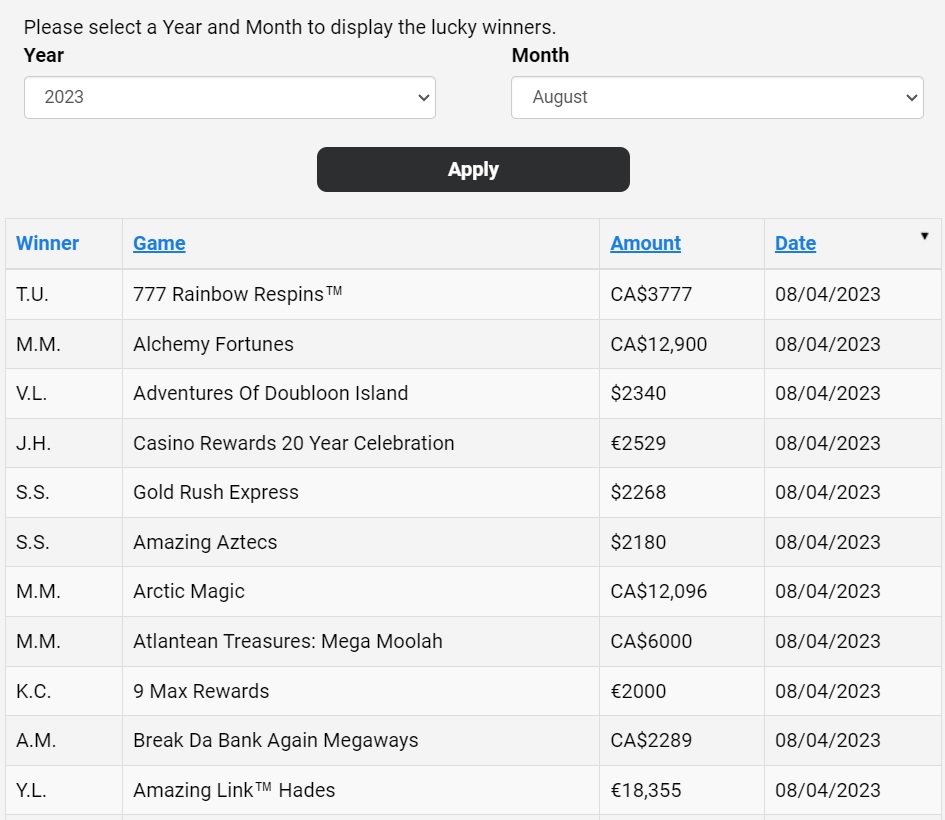Select the Gold Rush Express row
945x820 pixels.
point(216,492)
